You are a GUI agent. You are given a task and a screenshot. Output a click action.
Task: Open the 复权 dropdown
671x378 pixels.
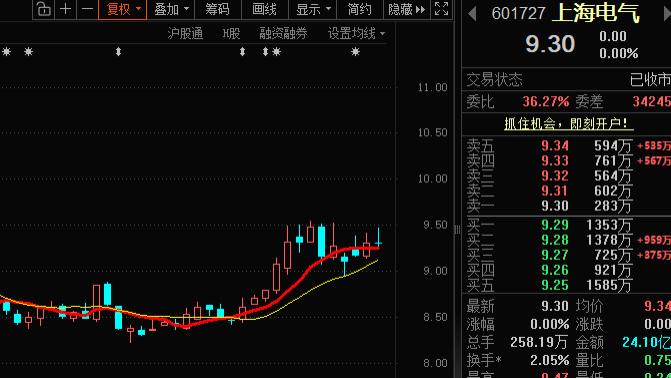tap(122, 9)
